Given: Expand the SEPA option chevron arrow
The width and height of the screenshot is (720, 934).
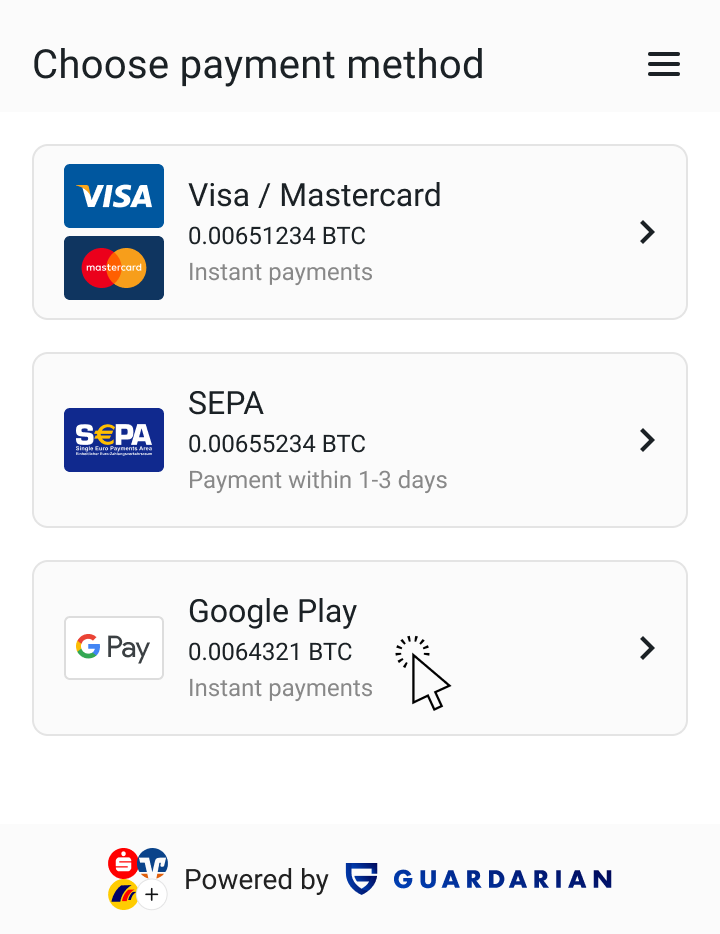Looking at the screenshot, I should point(647,440).
